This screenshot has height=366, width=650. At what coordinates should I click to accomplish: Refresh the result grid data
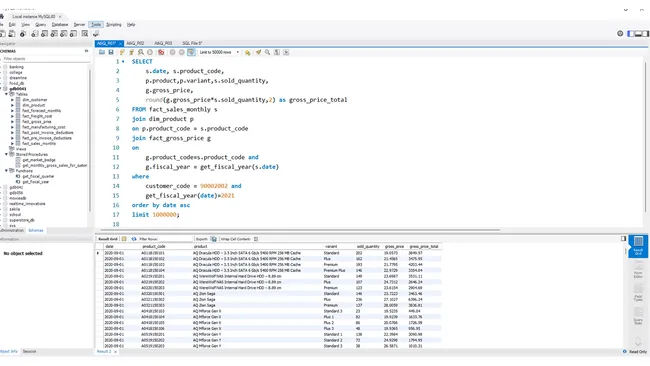(134, 239)
